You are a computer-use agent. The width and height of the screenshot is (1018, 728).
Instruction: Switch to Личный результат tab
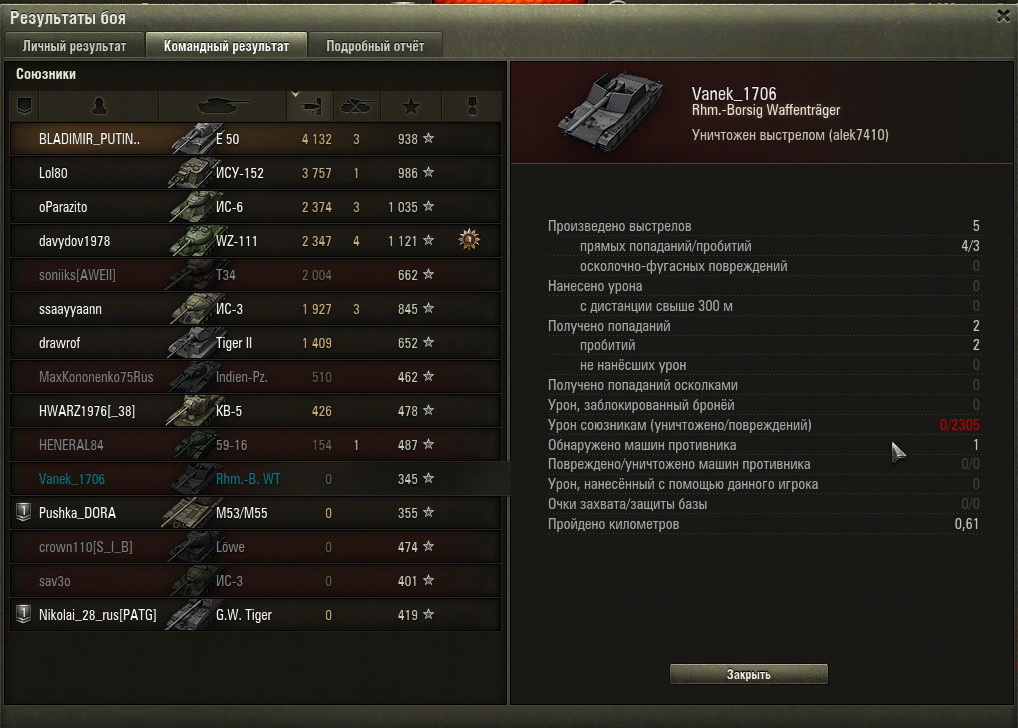[x=74, y=45]
